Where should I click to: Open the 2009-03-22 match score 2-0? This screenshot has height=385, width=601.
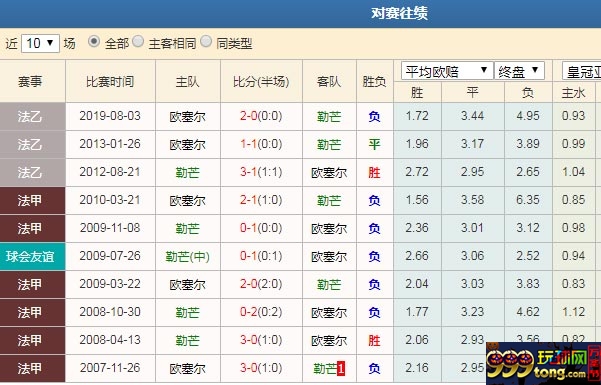[249, 284]
